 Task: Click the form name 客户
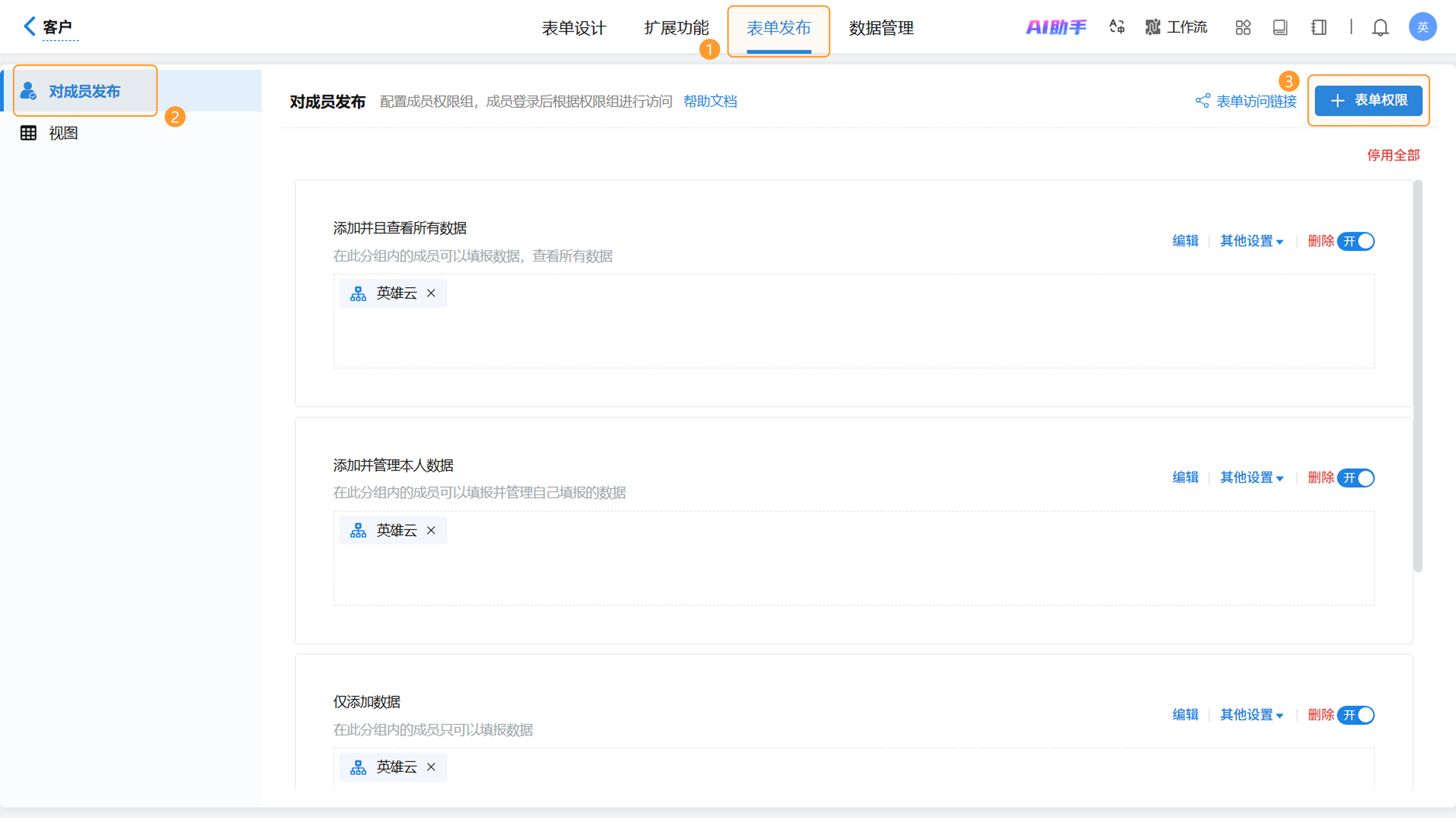pyautogui.click(x=57, y=27)
